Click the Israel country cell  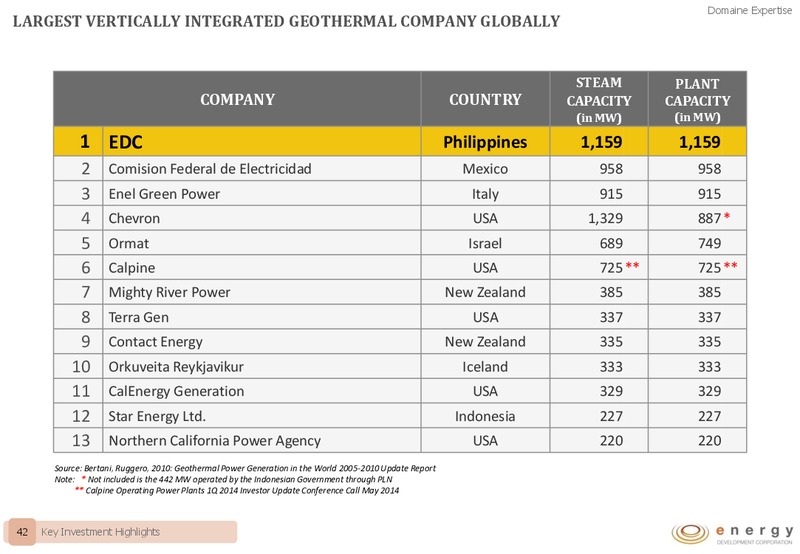(485, 243)
